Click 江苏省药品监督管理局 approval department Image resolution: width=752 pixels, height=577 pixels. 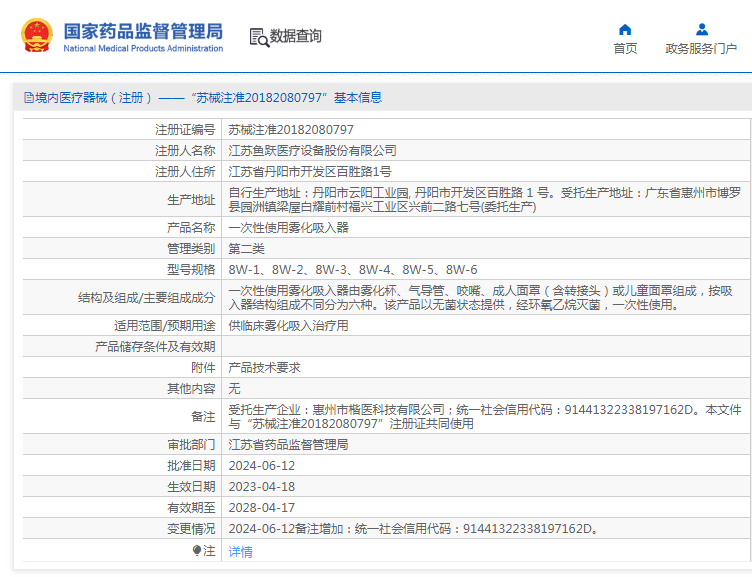pyautogui.click(x=288, y=445)
